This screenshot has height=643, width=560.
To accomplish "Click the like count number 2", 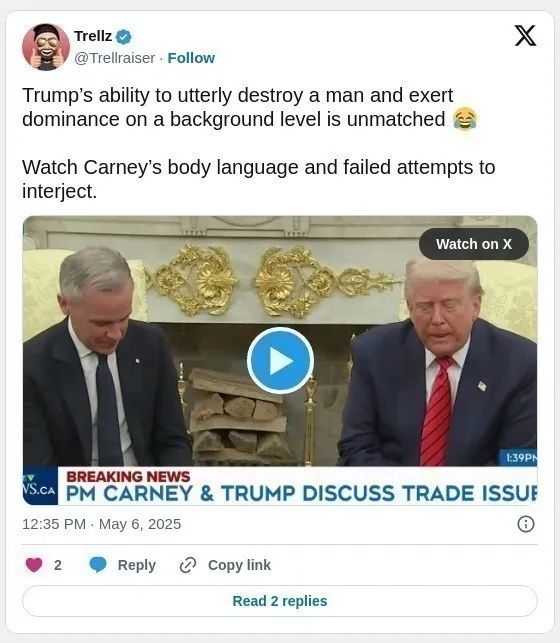I will [58, 565].
